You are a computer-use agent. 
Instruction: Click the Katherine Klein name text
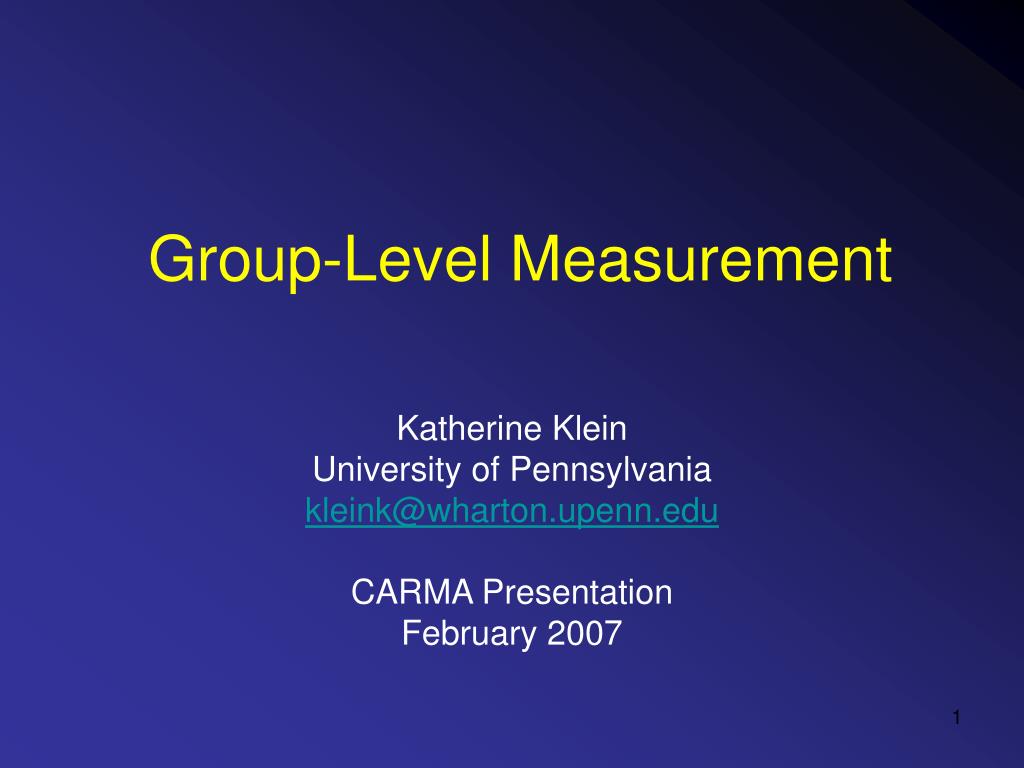click(x=511, y=429)
